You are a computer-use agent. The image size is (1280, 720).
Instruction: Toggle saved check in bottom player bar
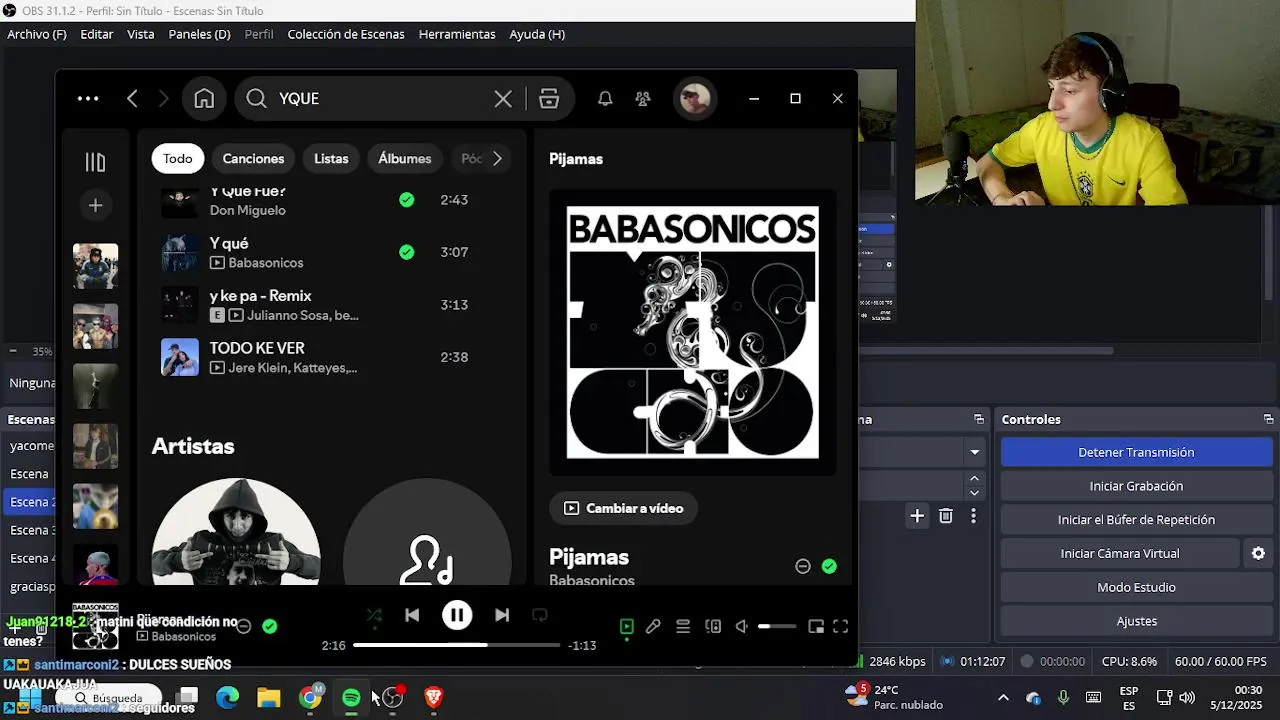click(x=269, y=626)
